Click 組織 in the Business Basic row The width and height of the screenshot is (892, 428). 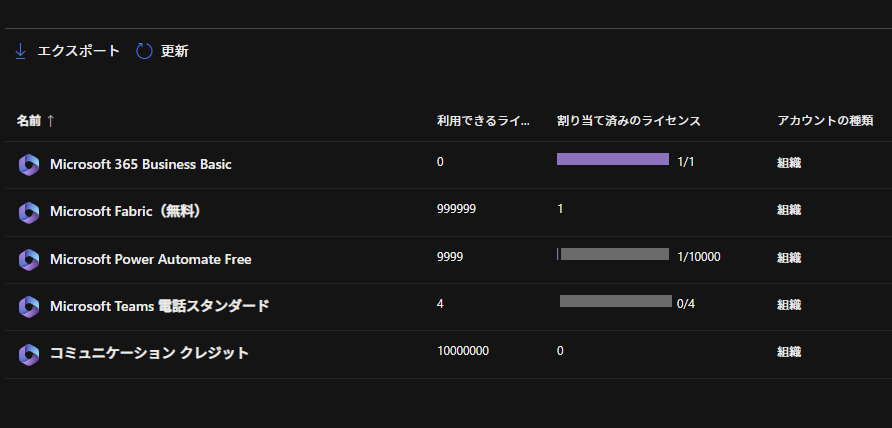790,163
